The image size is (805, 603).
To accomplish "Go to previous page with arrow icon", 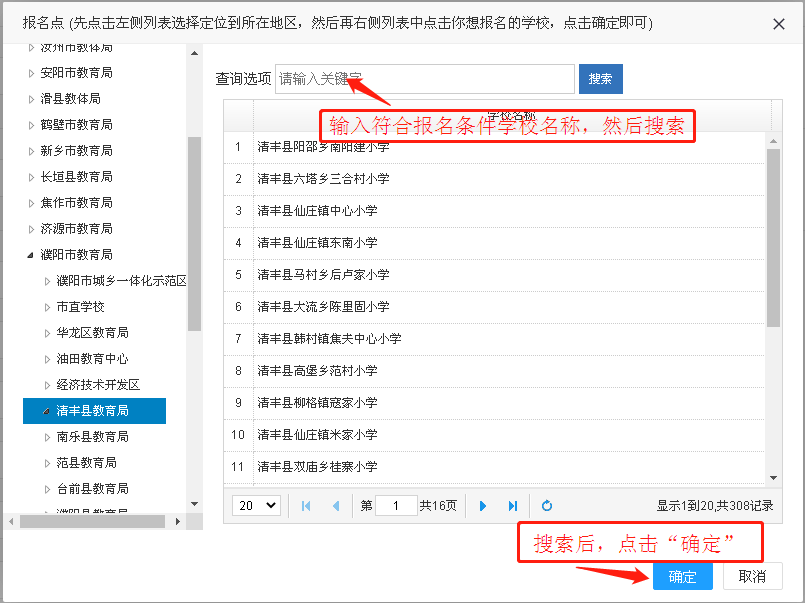I will pos(335,505).
